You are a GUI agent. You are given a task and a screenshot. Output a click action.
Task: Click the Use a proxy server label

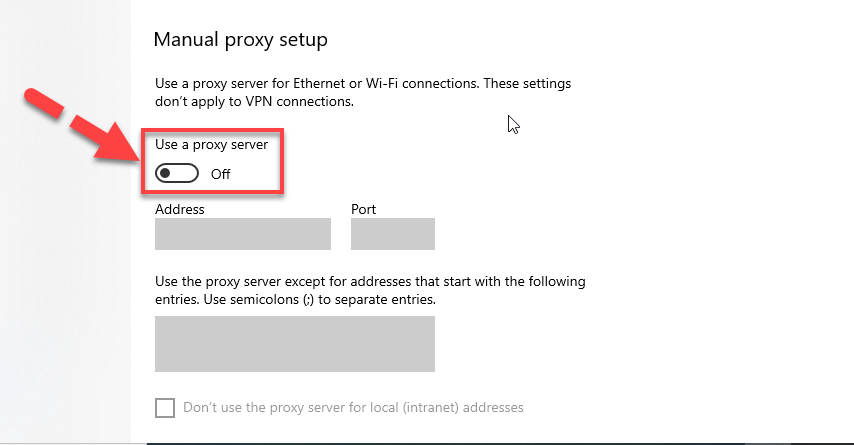tap(211, 145)
